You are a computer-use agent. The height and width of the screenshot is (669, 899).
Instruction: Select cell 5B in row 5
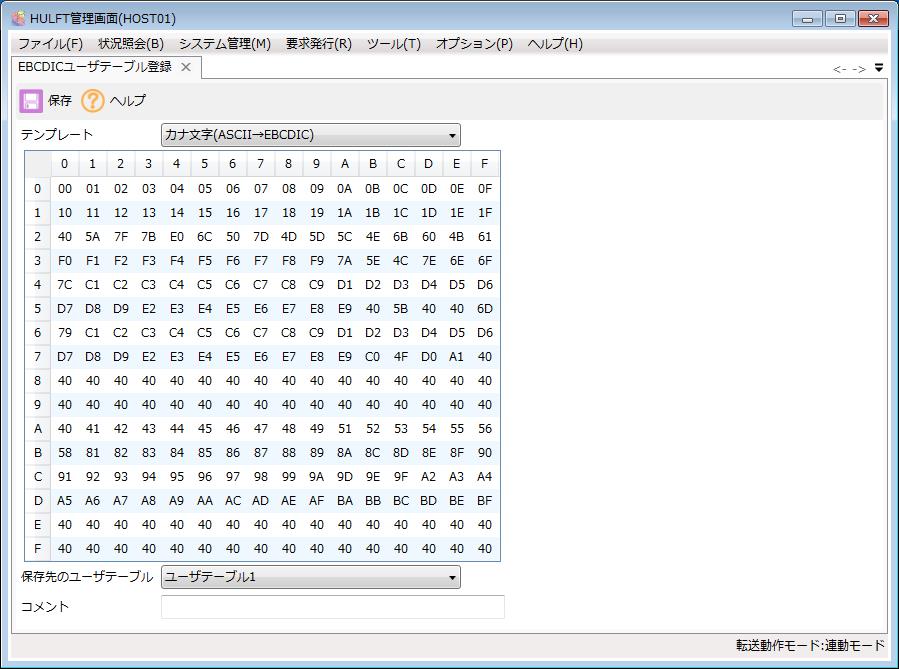click(x=401, y=309)
